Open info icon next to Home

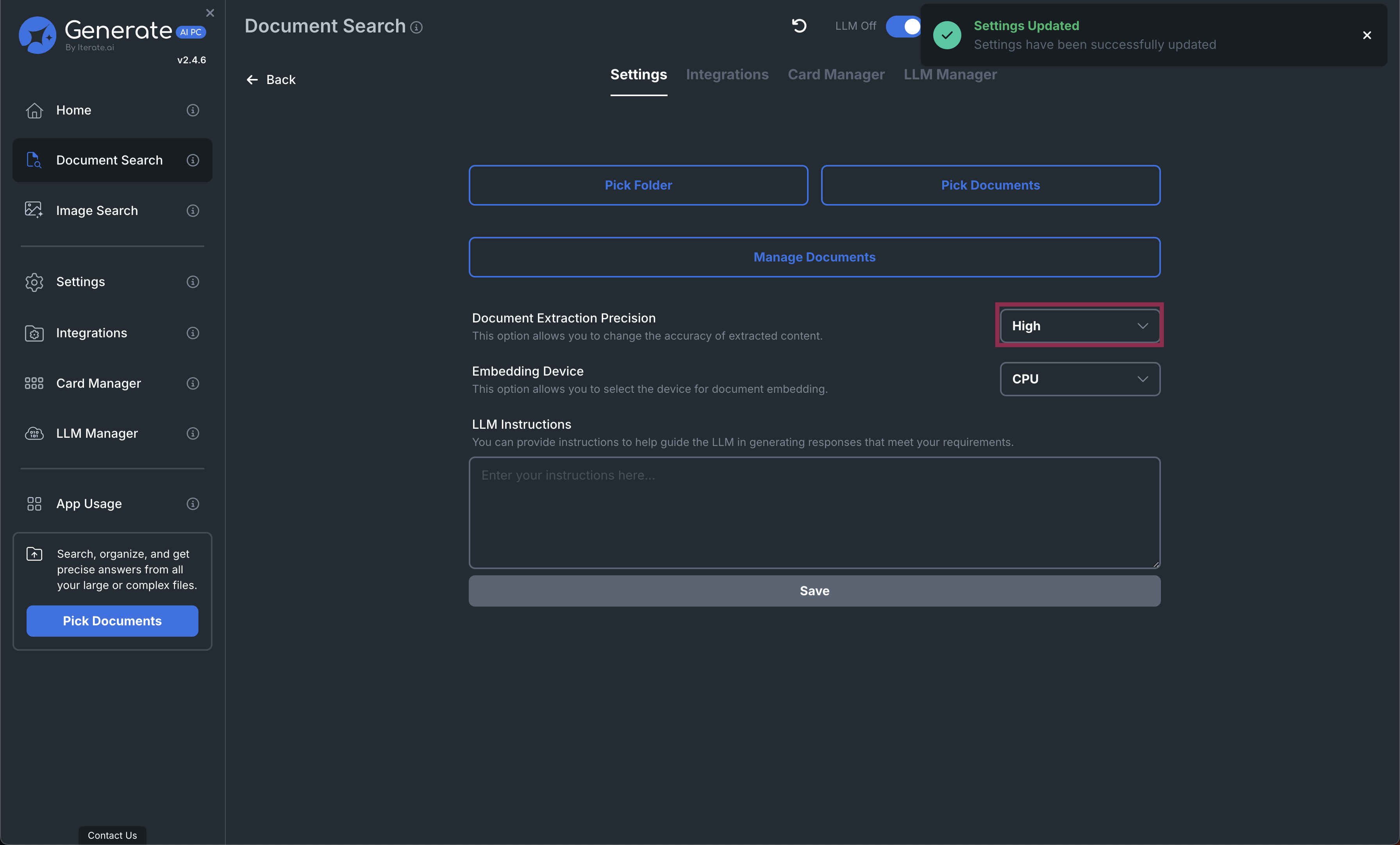click(x=193, y=110)
